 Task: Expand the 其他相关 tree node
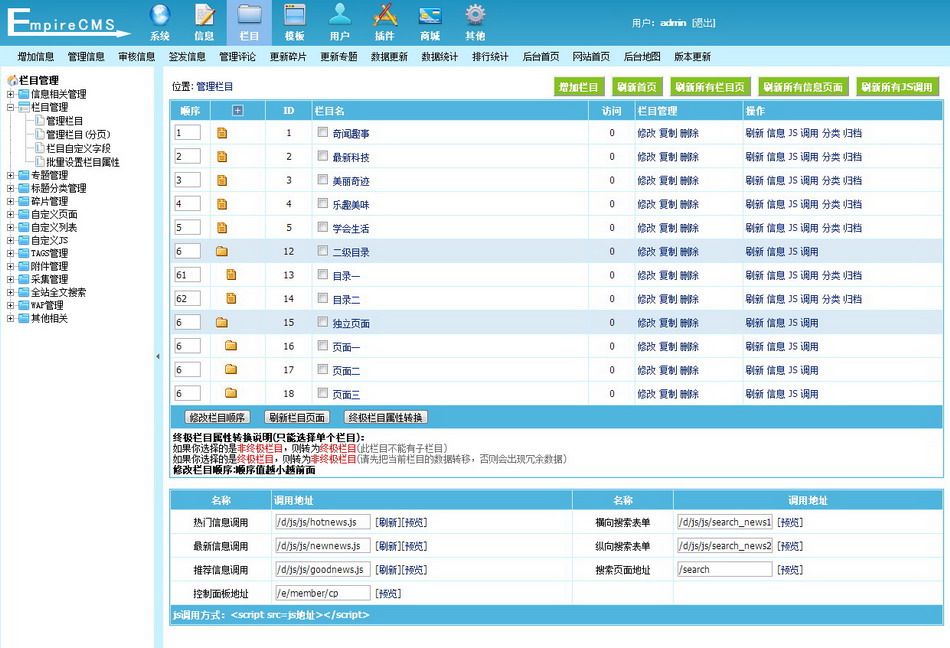click(x=10, y=319)
